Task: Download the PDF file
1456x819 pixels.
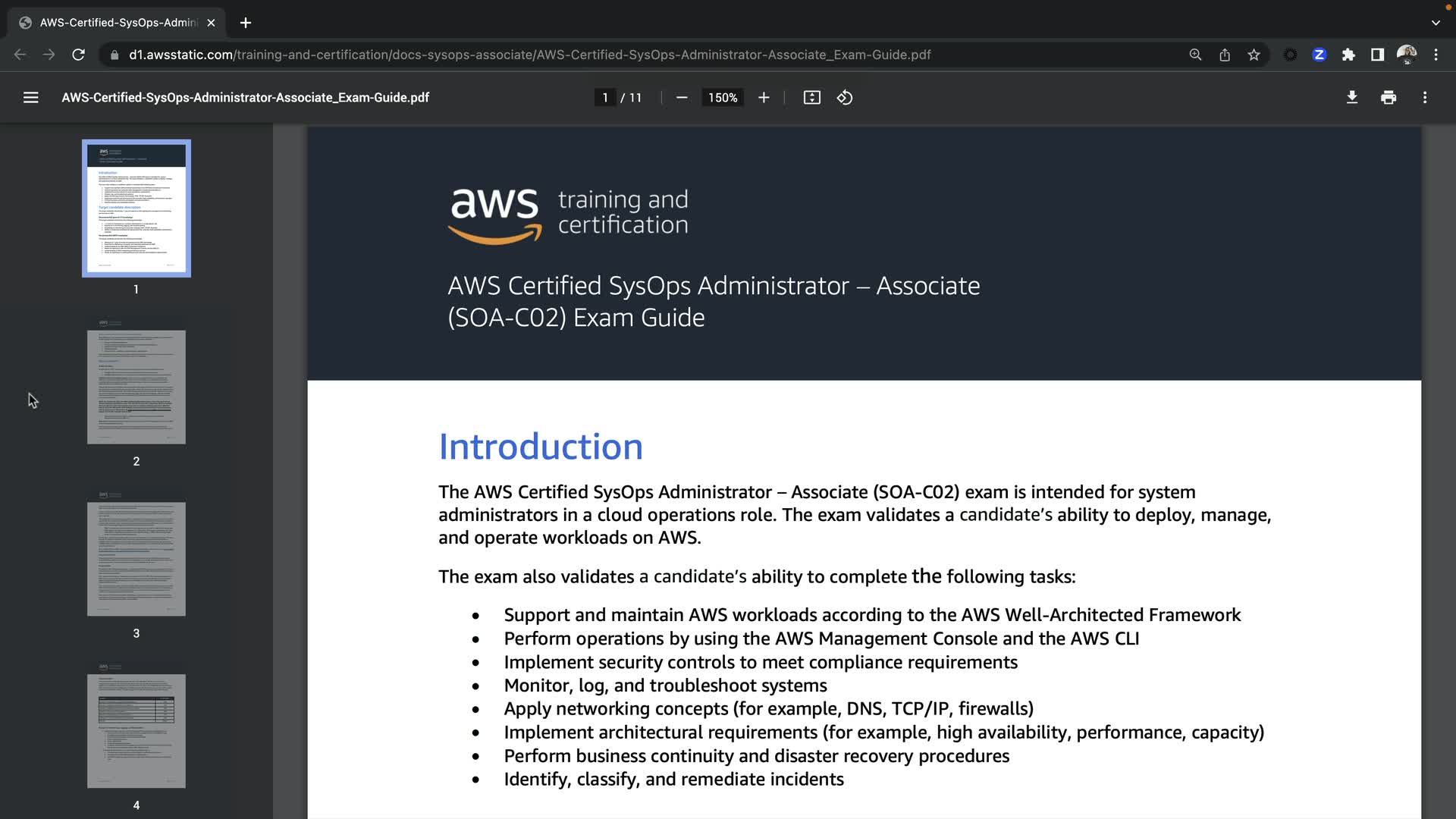Action: pyautogui.click(x=1351, y=98)
